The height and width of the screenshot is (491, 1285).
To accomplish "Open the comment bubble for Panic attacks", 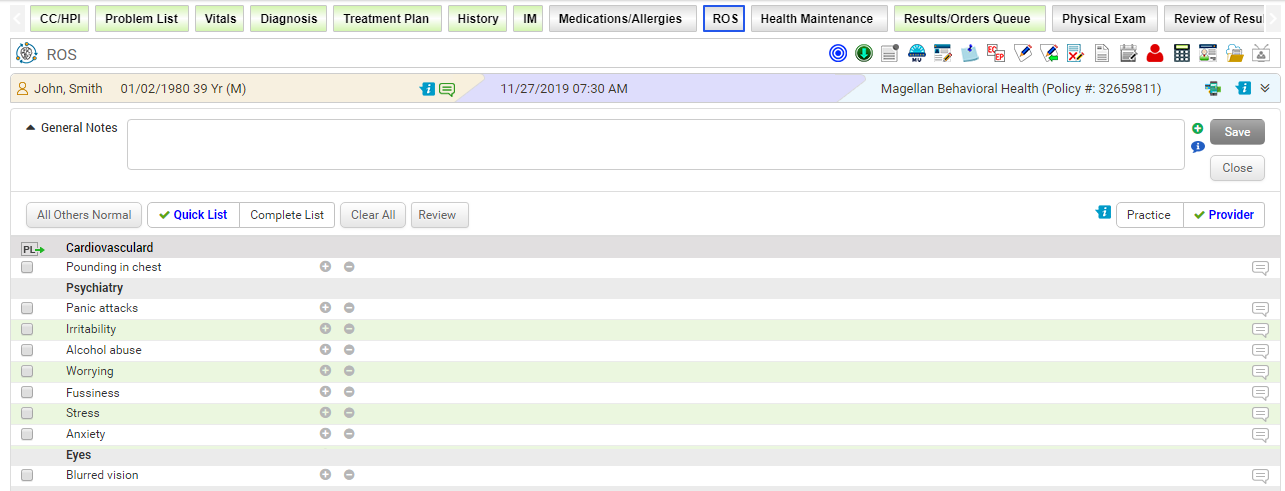I will [x=1260, y=309].
